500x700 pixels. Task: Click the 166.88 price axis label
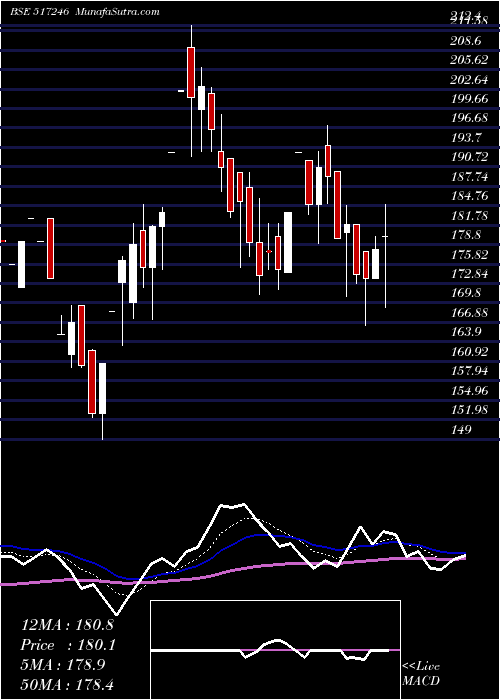tap(470, 313)
